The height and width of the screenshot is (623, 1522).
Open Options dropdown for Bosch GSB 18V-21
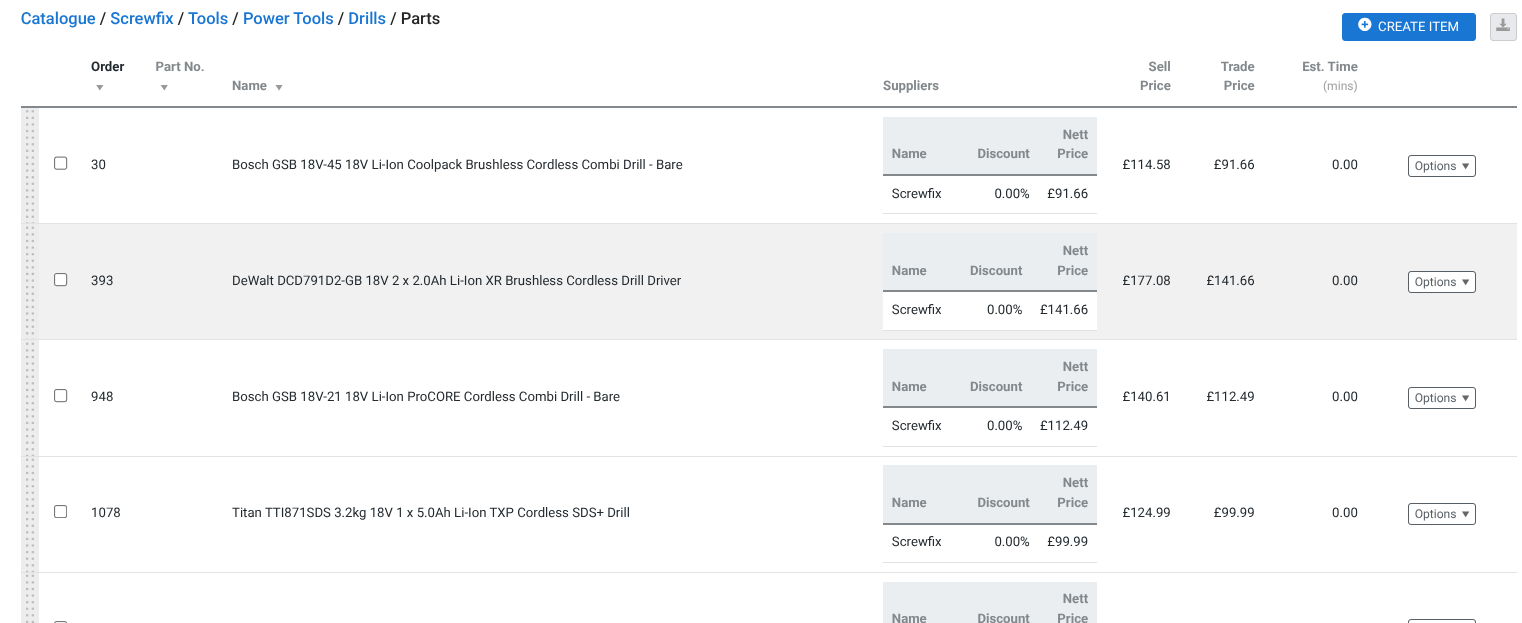tap(1441, 398)
